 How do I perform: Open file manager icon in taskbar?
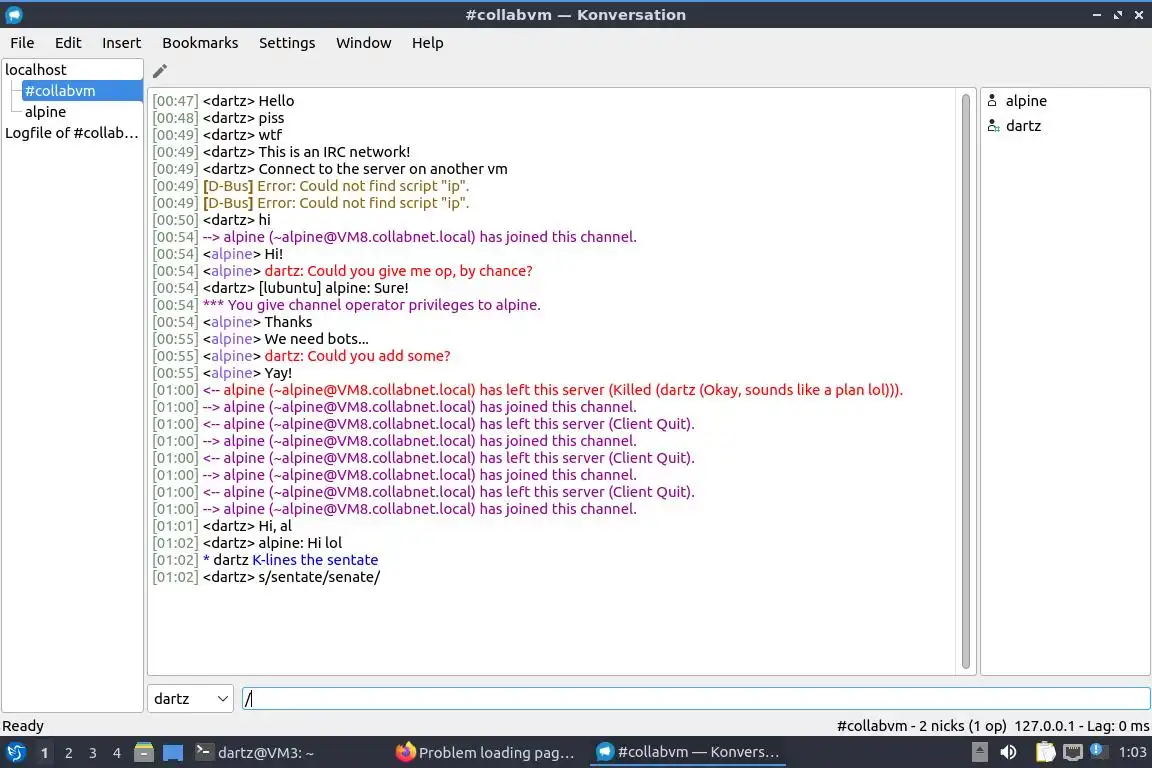point(144,753)
